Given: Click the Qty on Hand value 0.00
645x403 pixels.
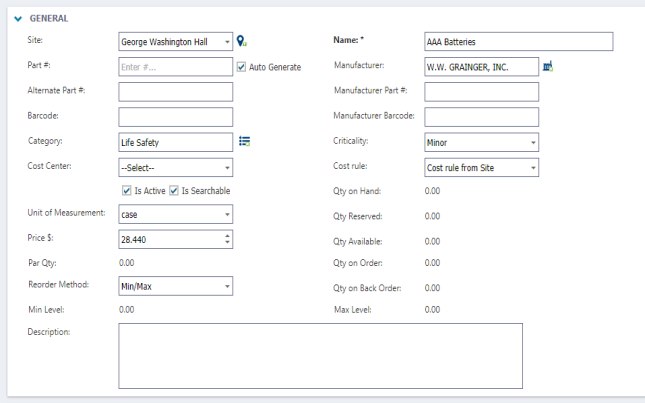Looking at the screenshot, I should [x=432, y=191].
